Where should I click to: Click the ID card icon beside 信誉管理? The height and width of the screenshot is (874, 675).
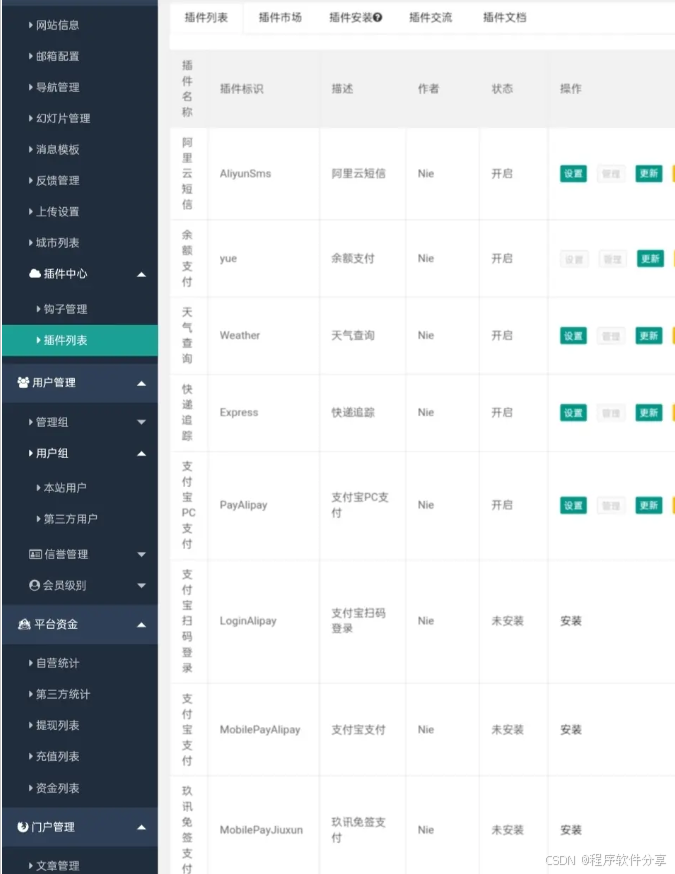click(35, 554)
